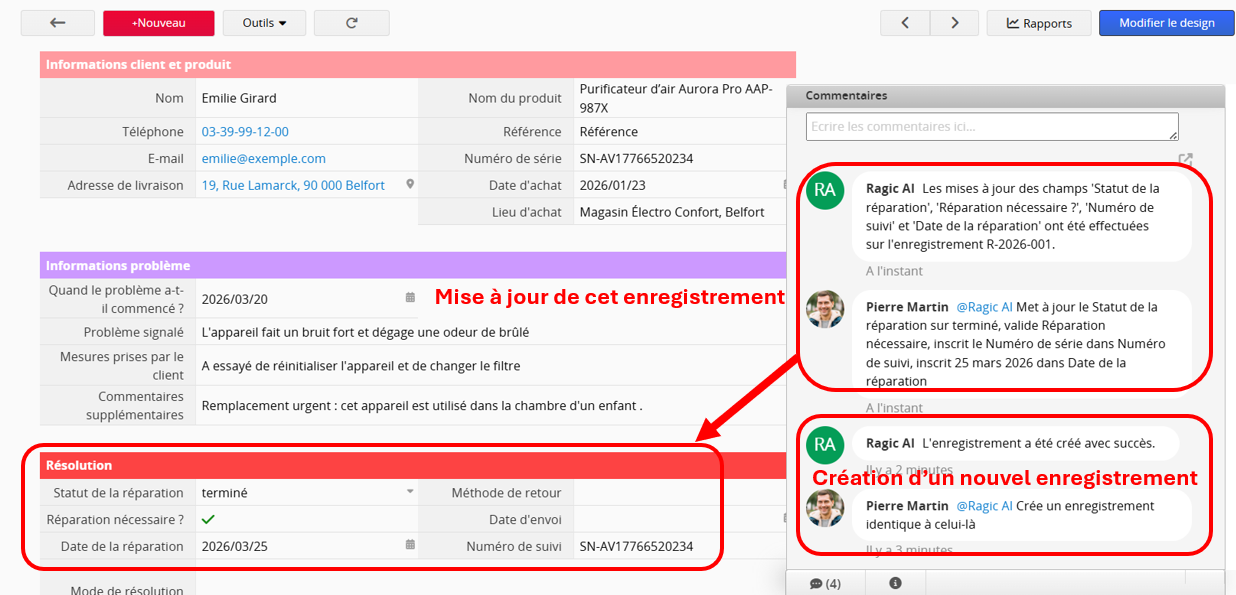Go to next record using right chevron
Image resolution: width=1236 pixels, height=595 pixels.
point(955,23)
